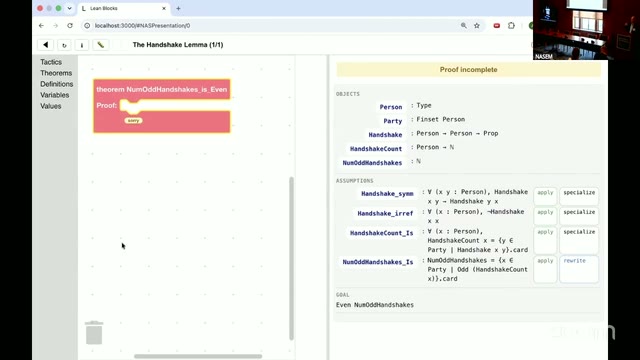
Task: Open the Tactics toolbox category
Action: [51, 62]
